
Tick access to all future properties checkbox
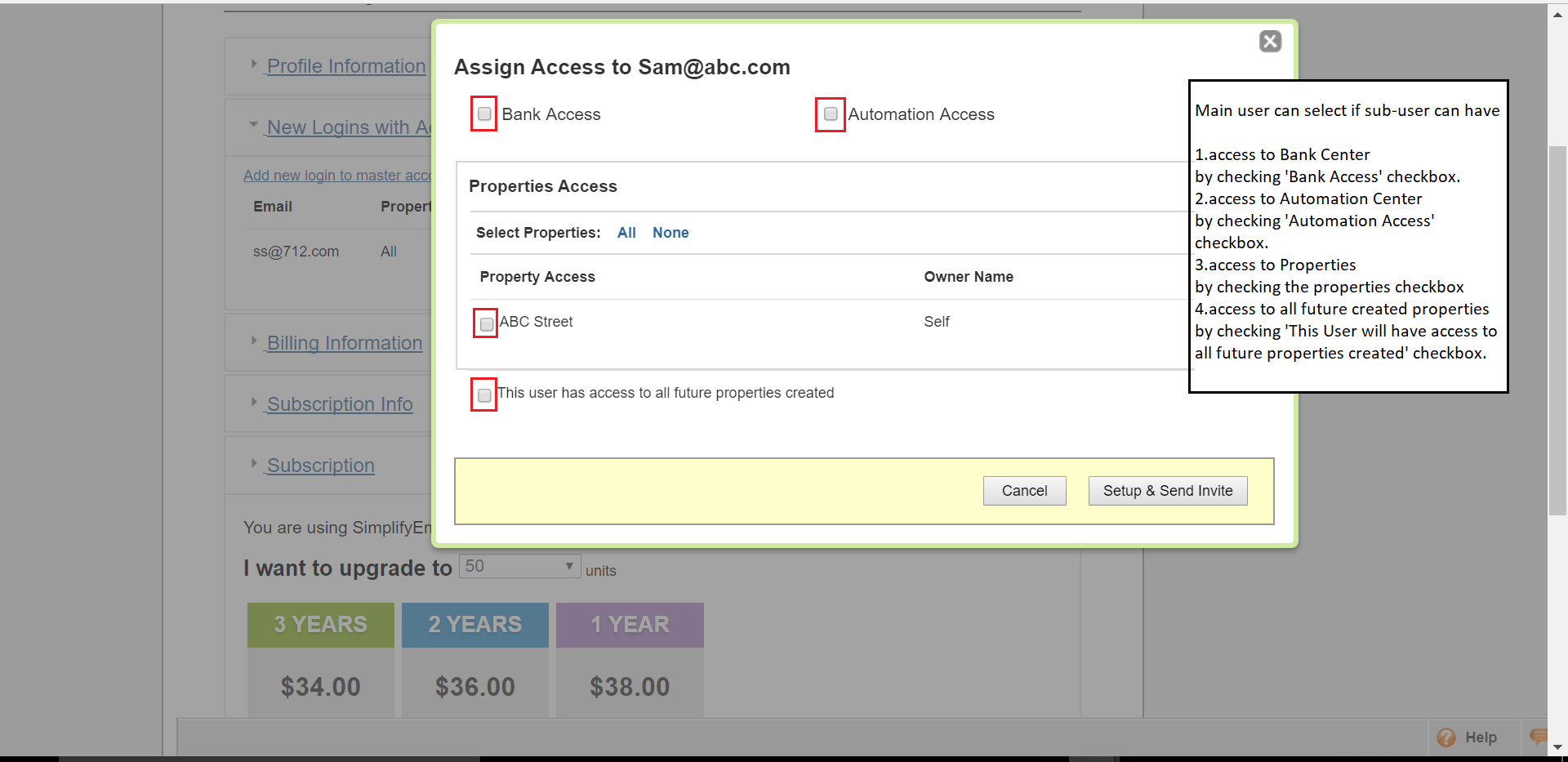click(484, 395)
